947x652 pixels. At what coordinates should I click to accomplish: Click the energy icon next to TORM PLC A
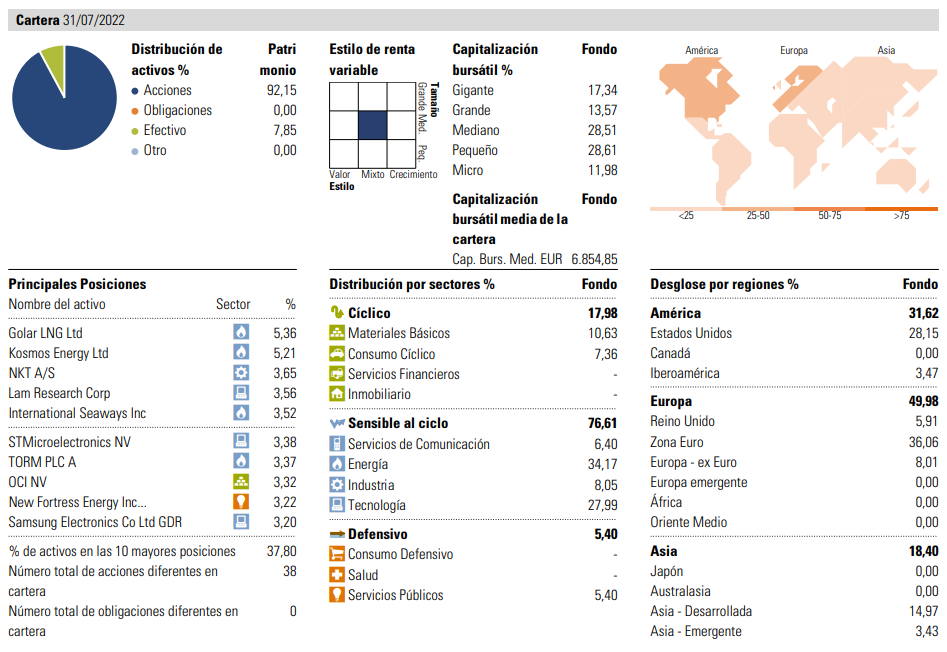pyautogui.click(x=241, y=461)
